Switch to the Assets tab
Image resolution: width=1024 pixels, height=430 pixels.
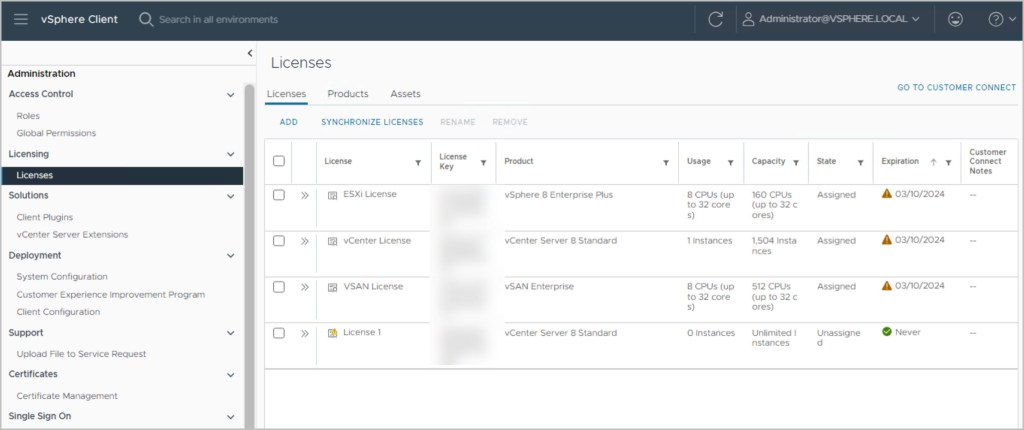[x=405, y=94]
